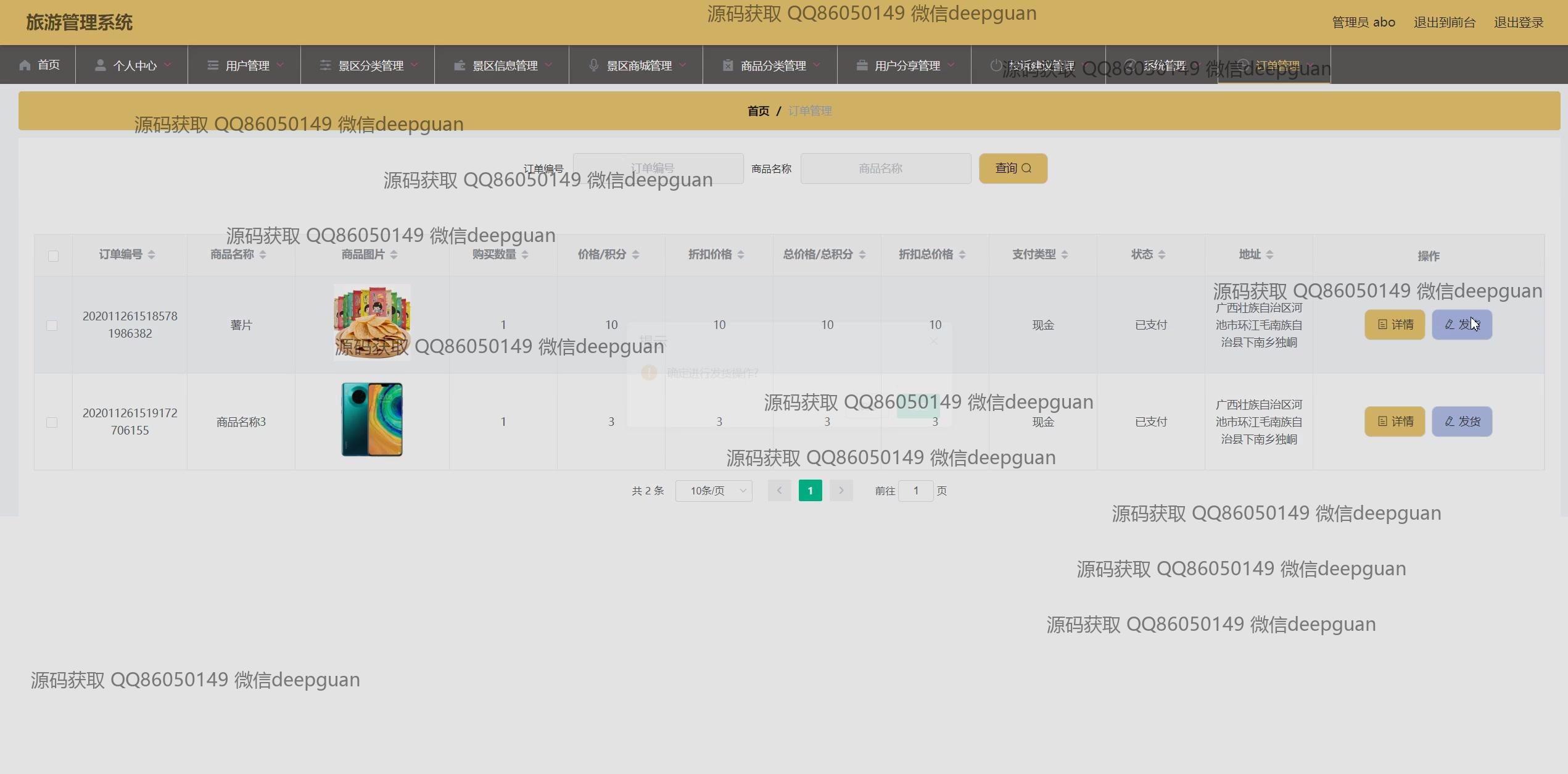This screenshot has height=774, width=1568.
Task: Click the 商品名称 search input field
Action: (885, 169)
